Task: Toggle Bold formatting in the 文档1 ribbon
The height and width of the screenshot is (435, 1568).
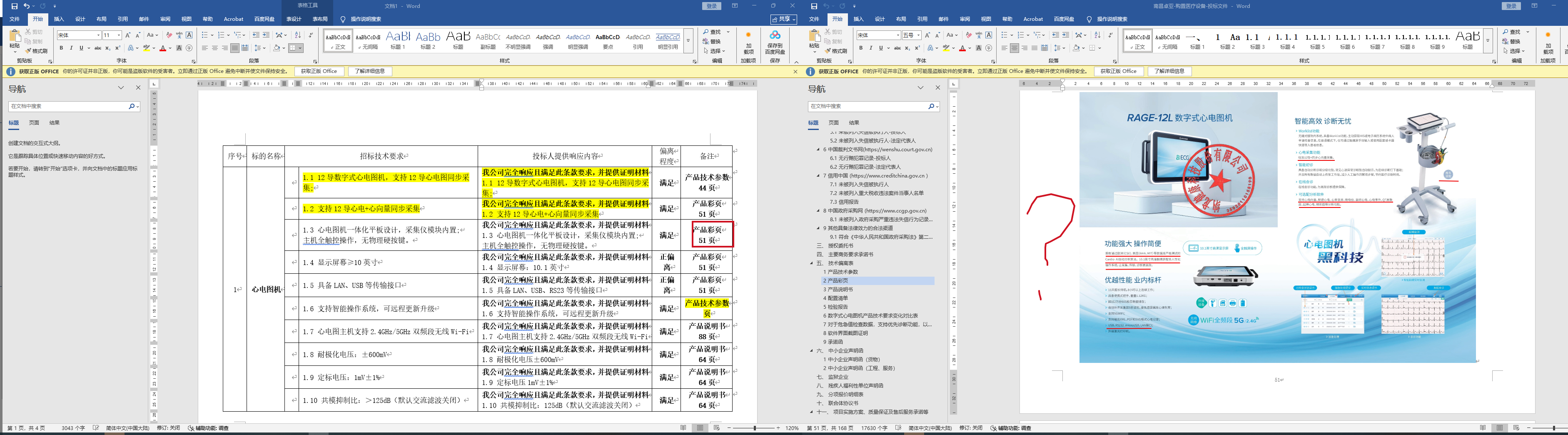Action: 62,48
